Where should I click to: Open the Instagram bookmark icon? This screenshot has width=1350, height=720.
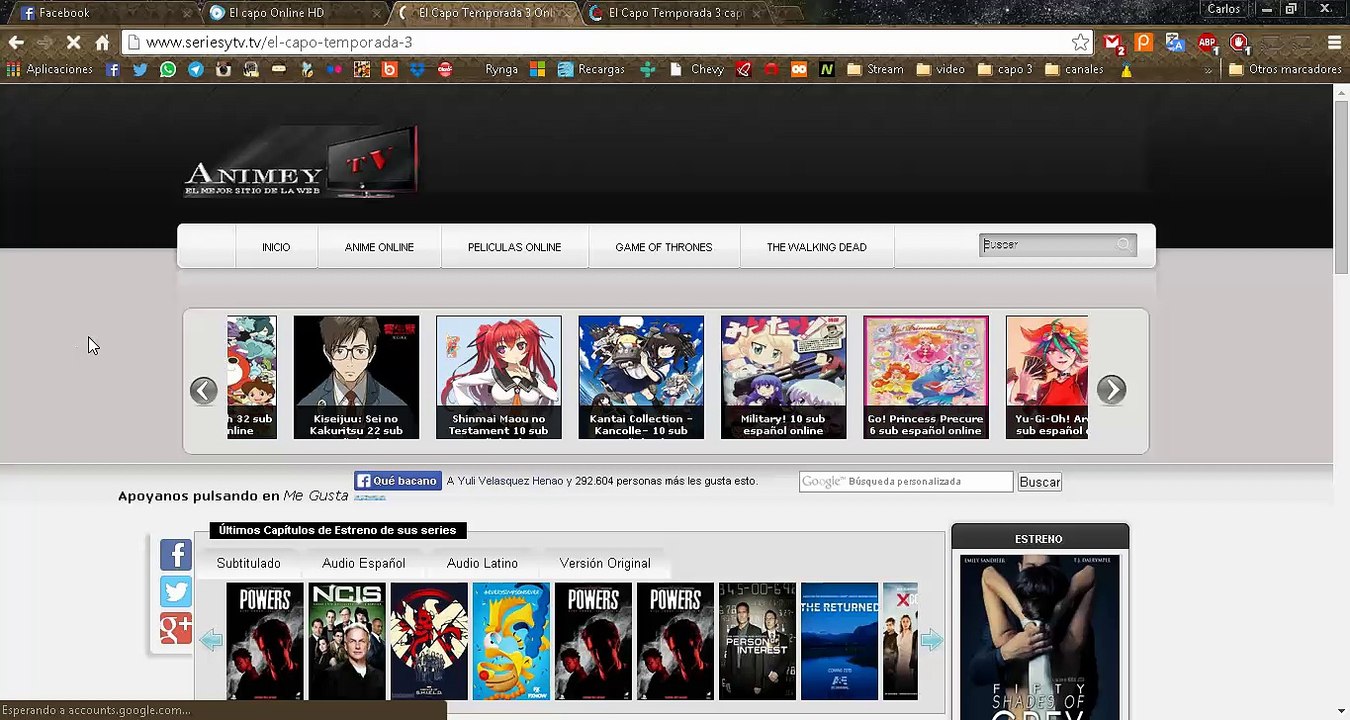223,70
